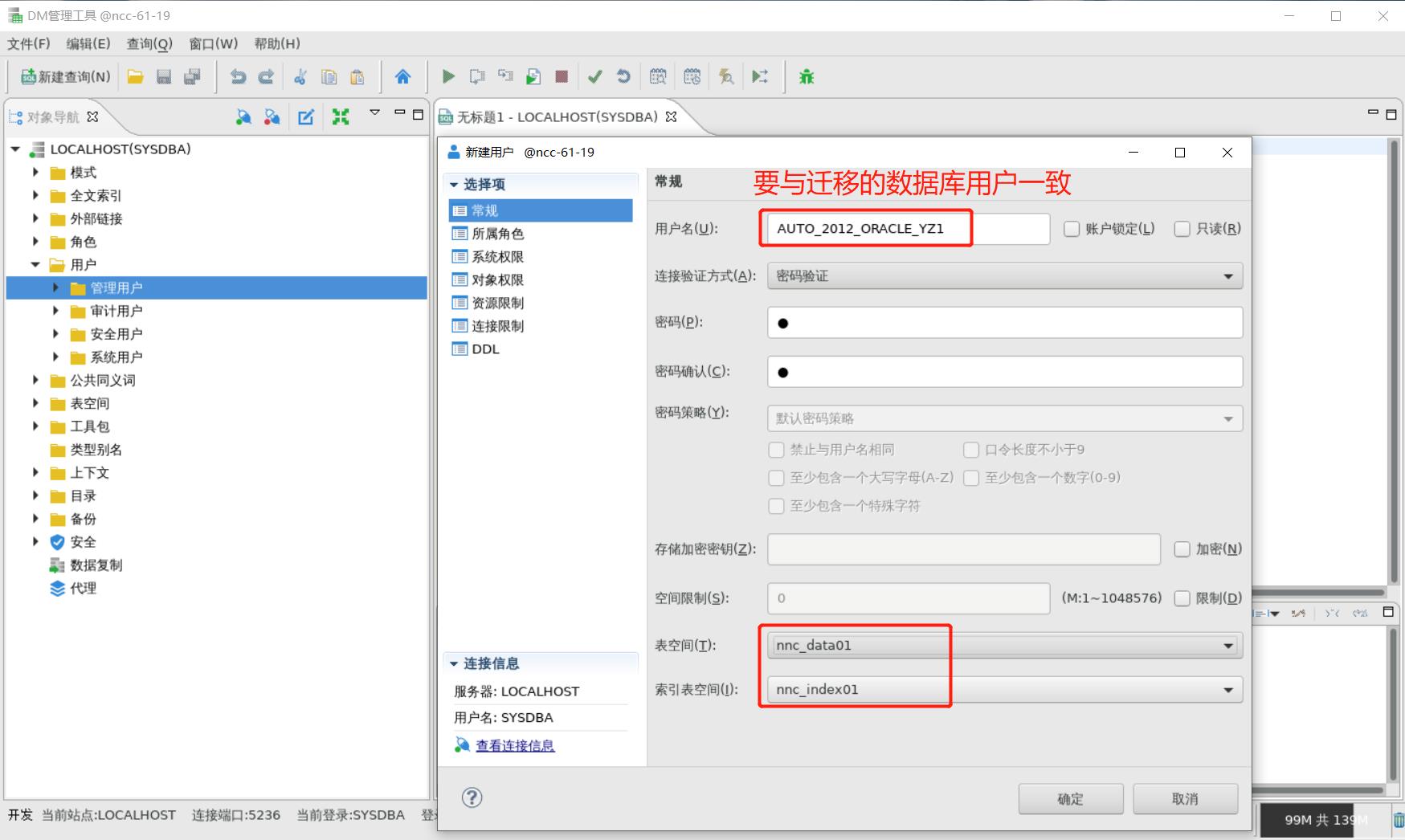Collapse the 选择项 section

click(454, 185)
